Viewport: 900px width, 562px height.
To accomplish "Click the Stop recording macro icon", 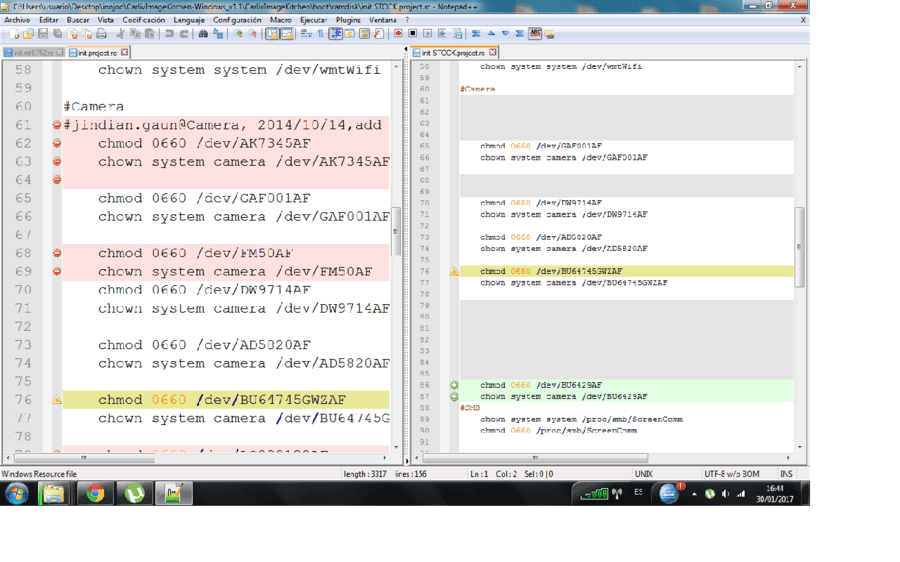I will pyautogui.click(x=413, y=34).
